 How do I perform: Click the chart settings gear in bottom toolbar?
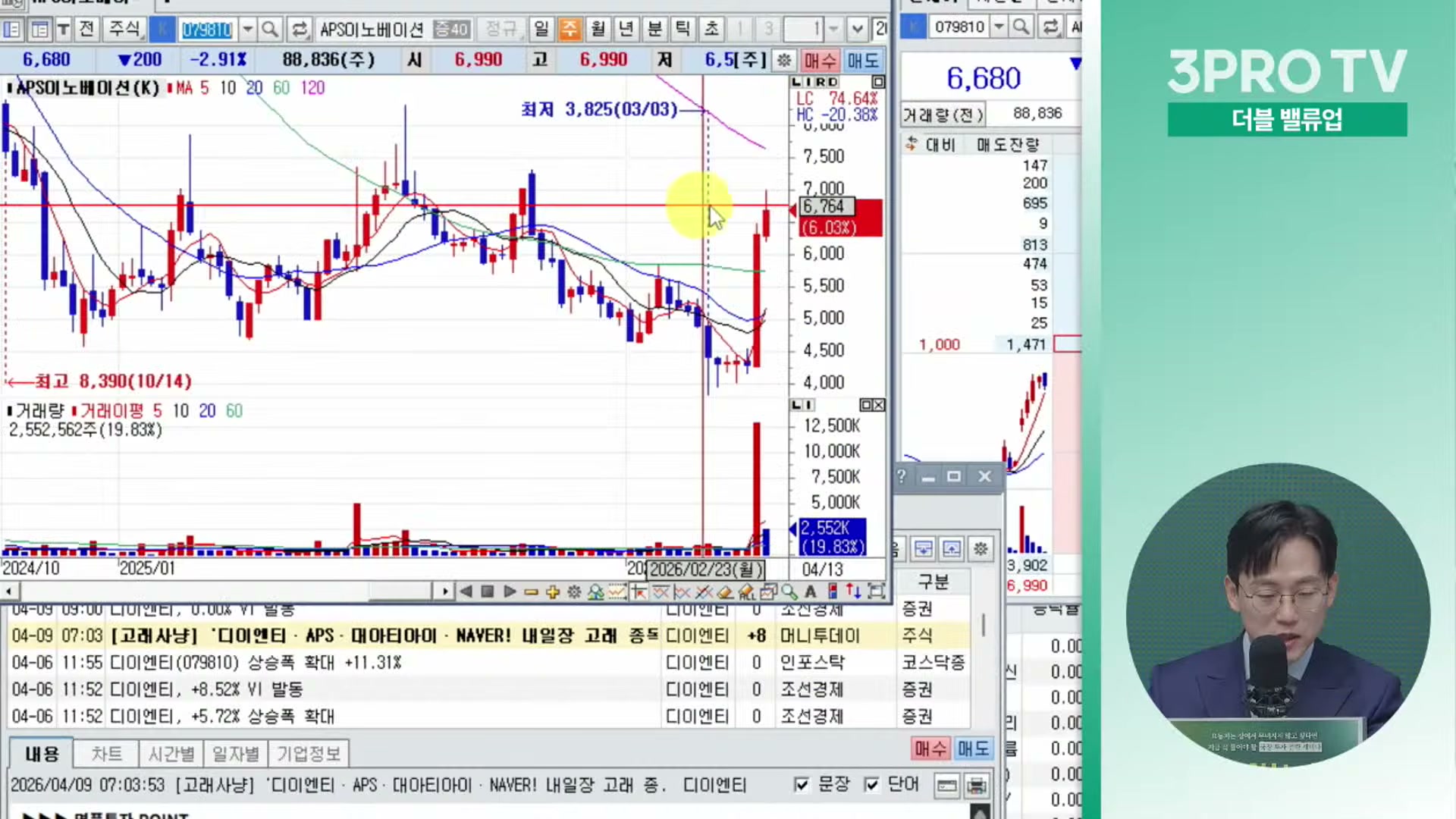pyautogui.click(x=574, y=592)
